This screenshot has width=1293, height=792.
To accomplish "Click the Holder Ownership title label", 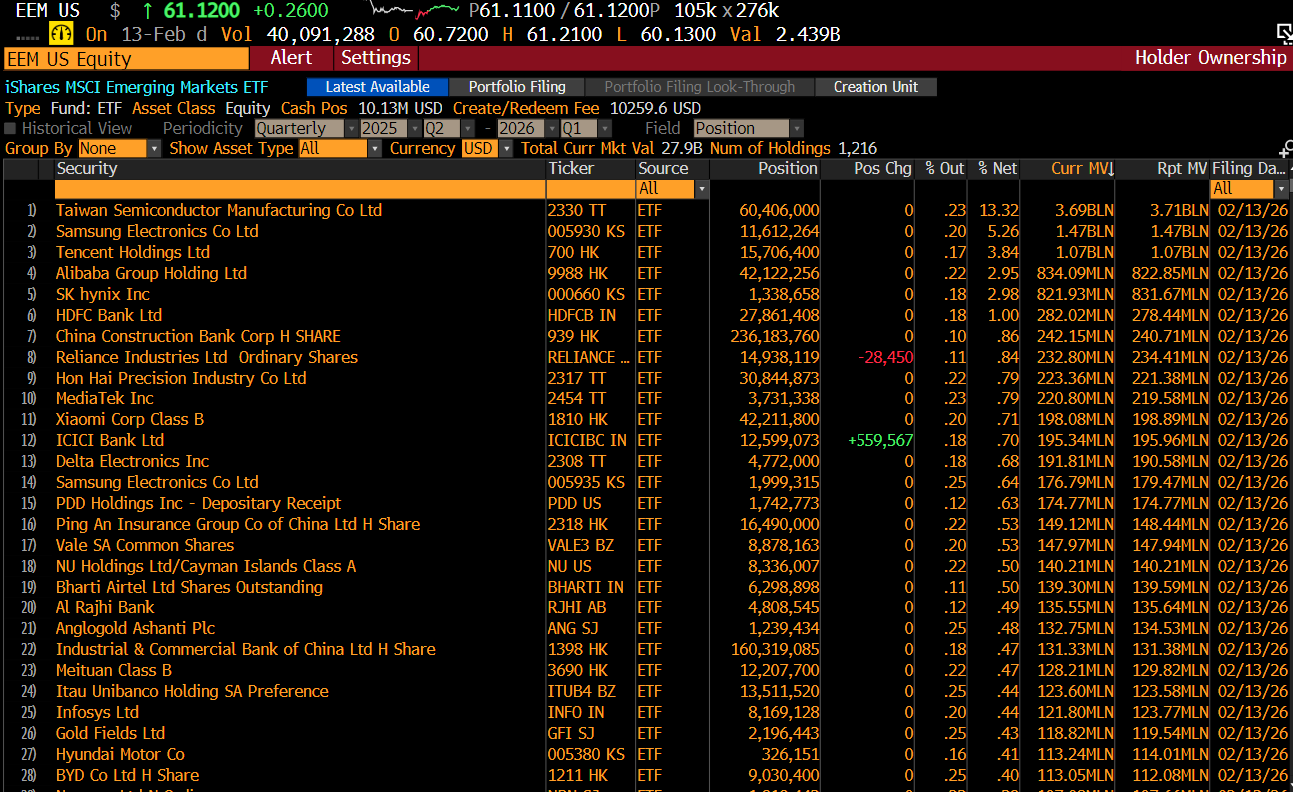I will coord(1210,58).
